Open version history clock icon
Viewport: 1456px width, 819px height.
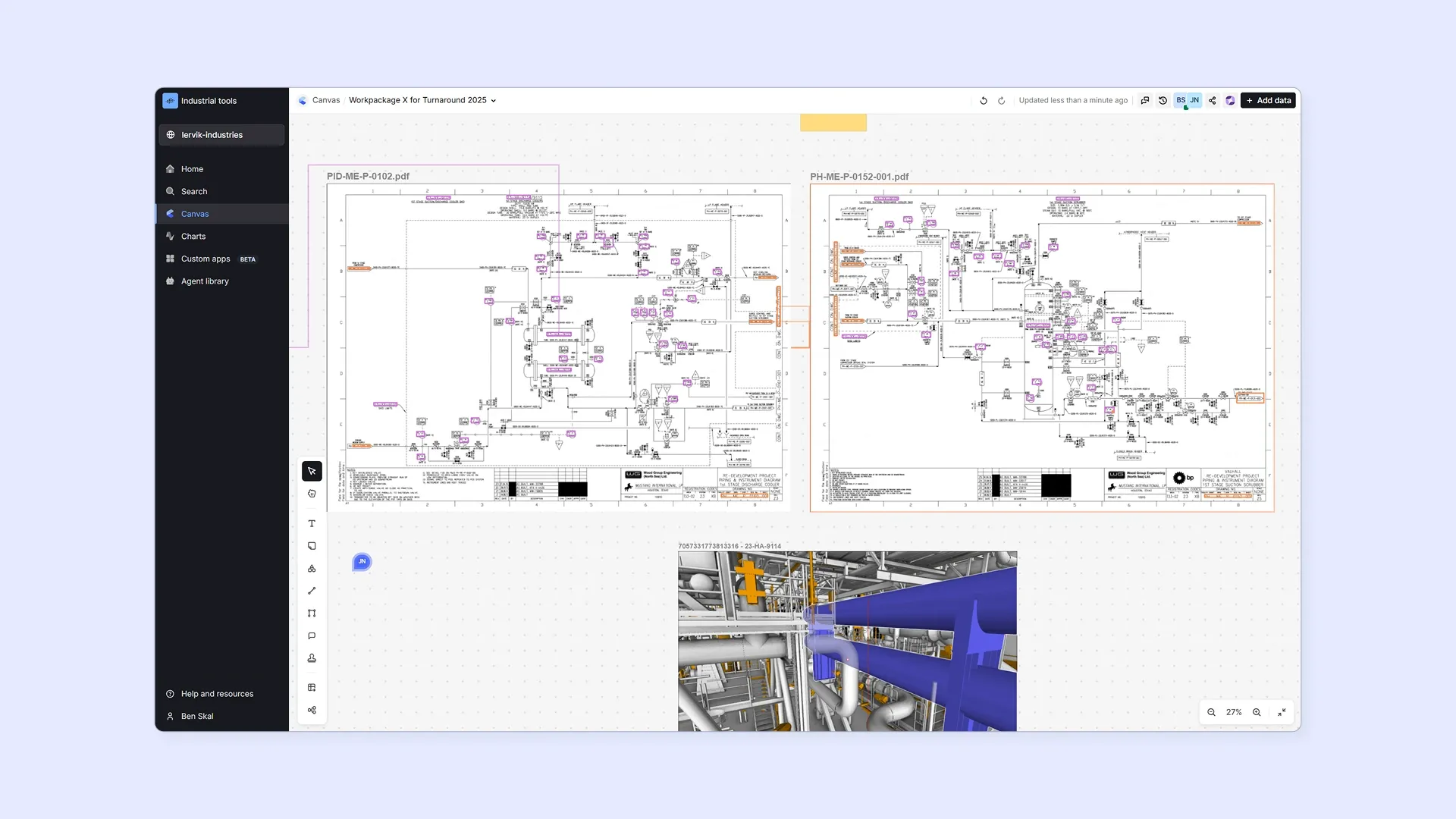pyautogui.click(x=1163, y=100)
